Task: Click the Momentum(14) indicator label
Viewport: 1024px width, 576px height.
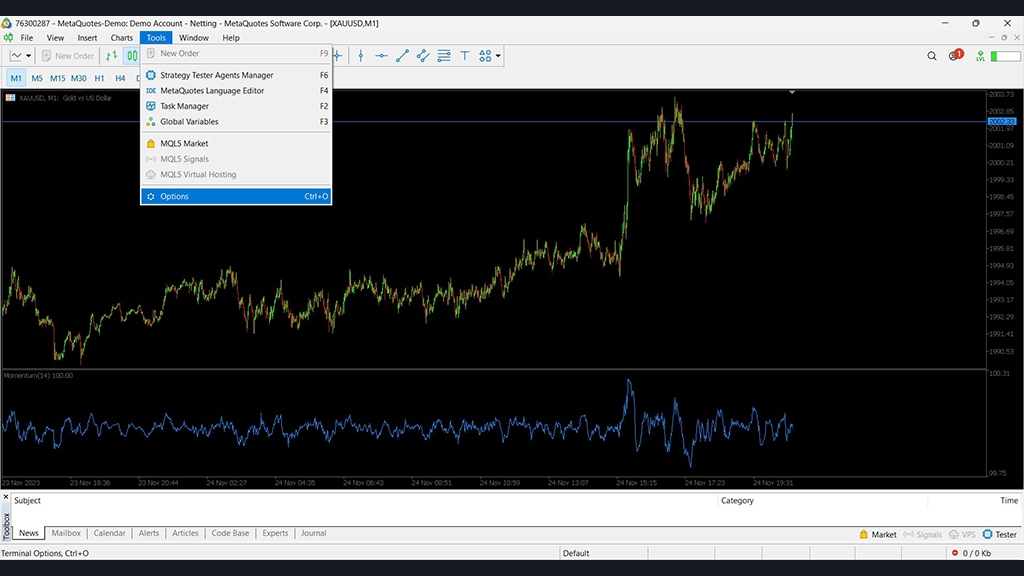Action: pyautogui.click(x=39, y=376)
